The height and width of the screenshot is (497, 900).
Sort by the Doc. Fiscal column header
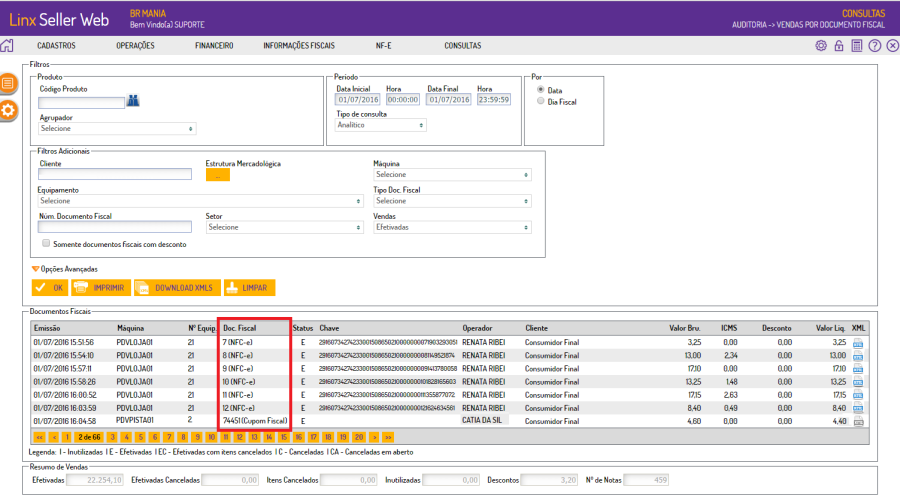pos(240,328)
